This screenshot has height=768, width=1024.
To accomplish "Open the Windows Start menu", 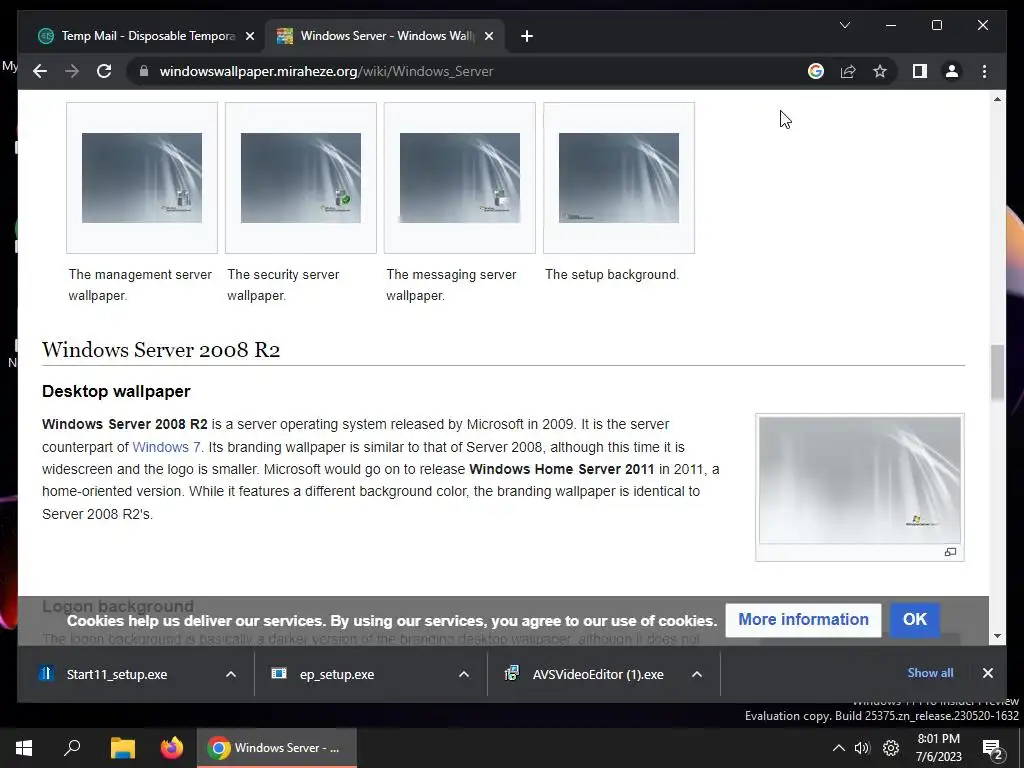I will (x=24, y=748).
